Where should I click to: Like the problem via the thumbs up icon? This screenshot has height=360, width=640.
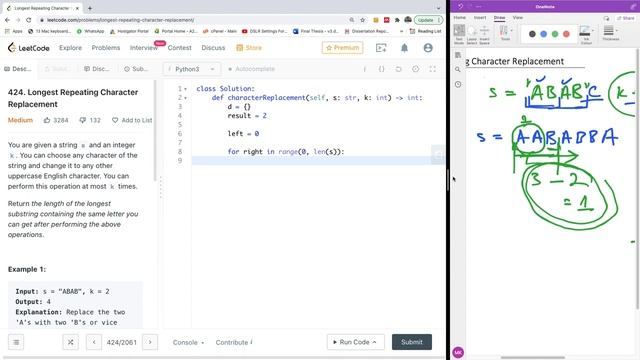[47, 120]
